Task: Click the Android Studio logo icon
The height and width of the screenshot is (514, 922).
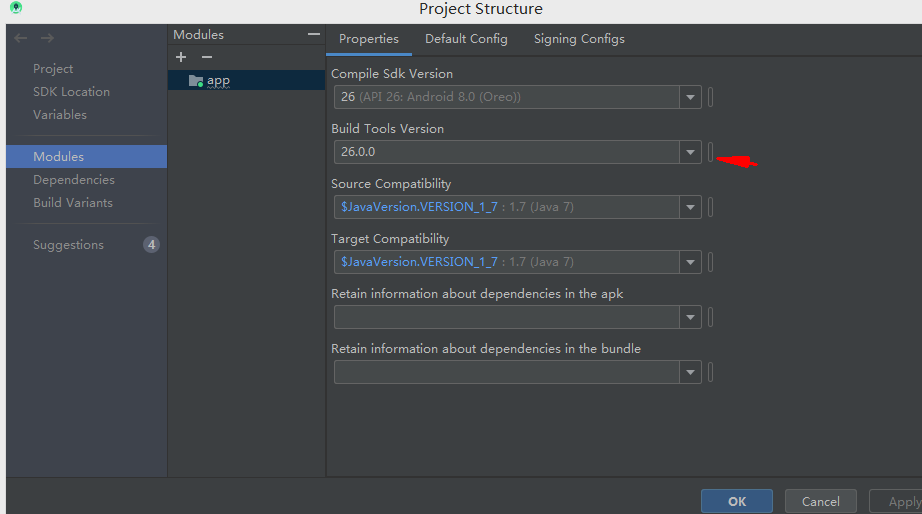Action: pos(16,8)
